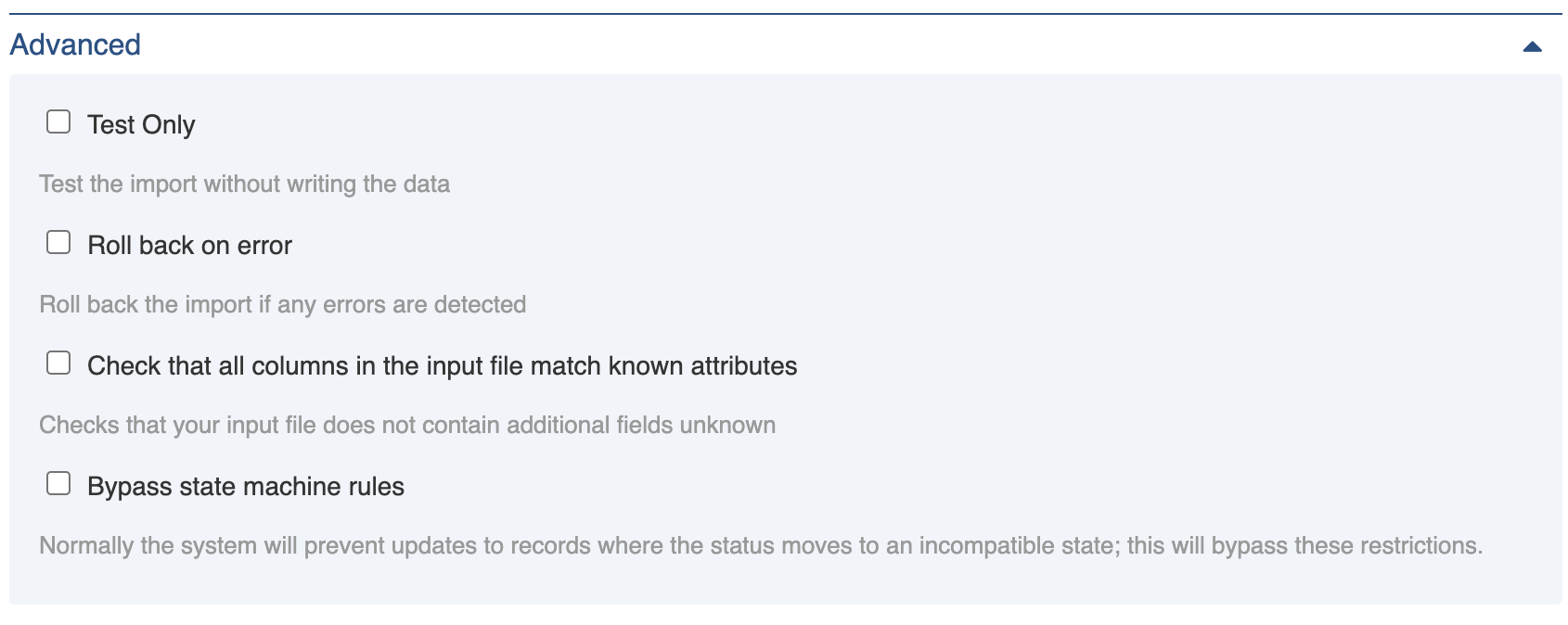Screen dimensions: 1568x625
Task: Enable the Test Only checkbox
Action: pyautogui.click(x=58, y=122)
